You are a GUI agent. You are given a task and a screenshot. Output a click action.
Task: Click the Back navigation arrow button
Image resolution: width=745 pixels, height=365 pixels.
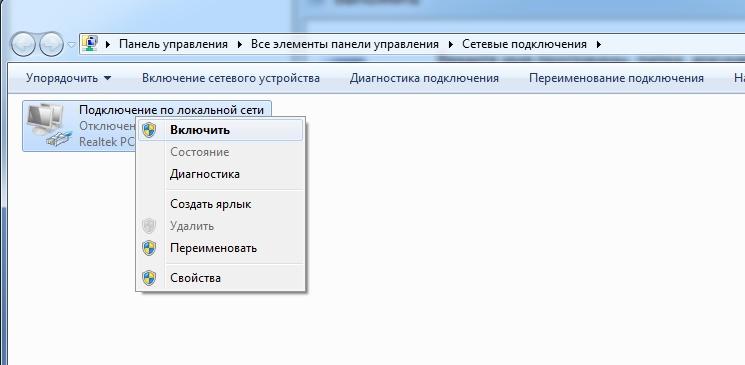23,45
